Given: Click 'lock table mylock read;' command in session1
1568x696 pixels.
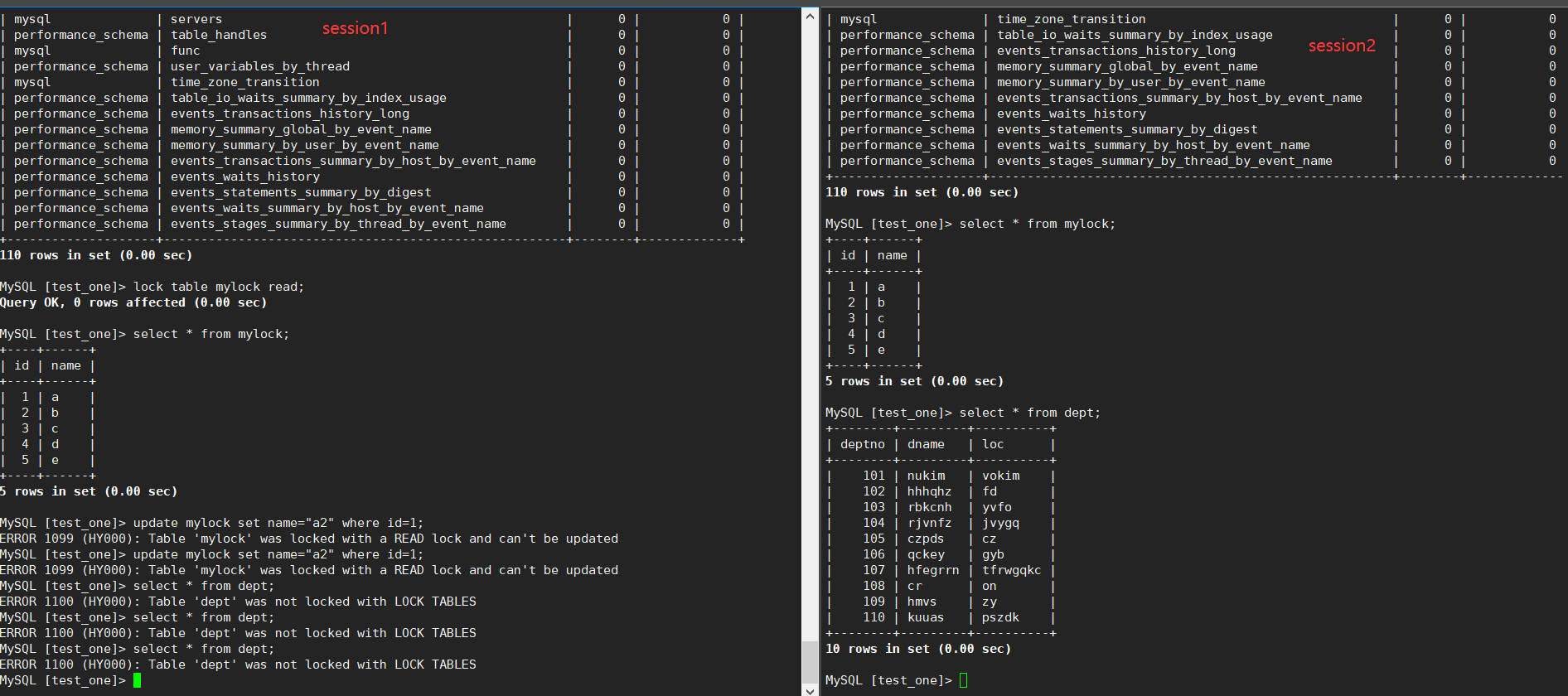Looking at the screenshot, I should [x=219, y=287].
